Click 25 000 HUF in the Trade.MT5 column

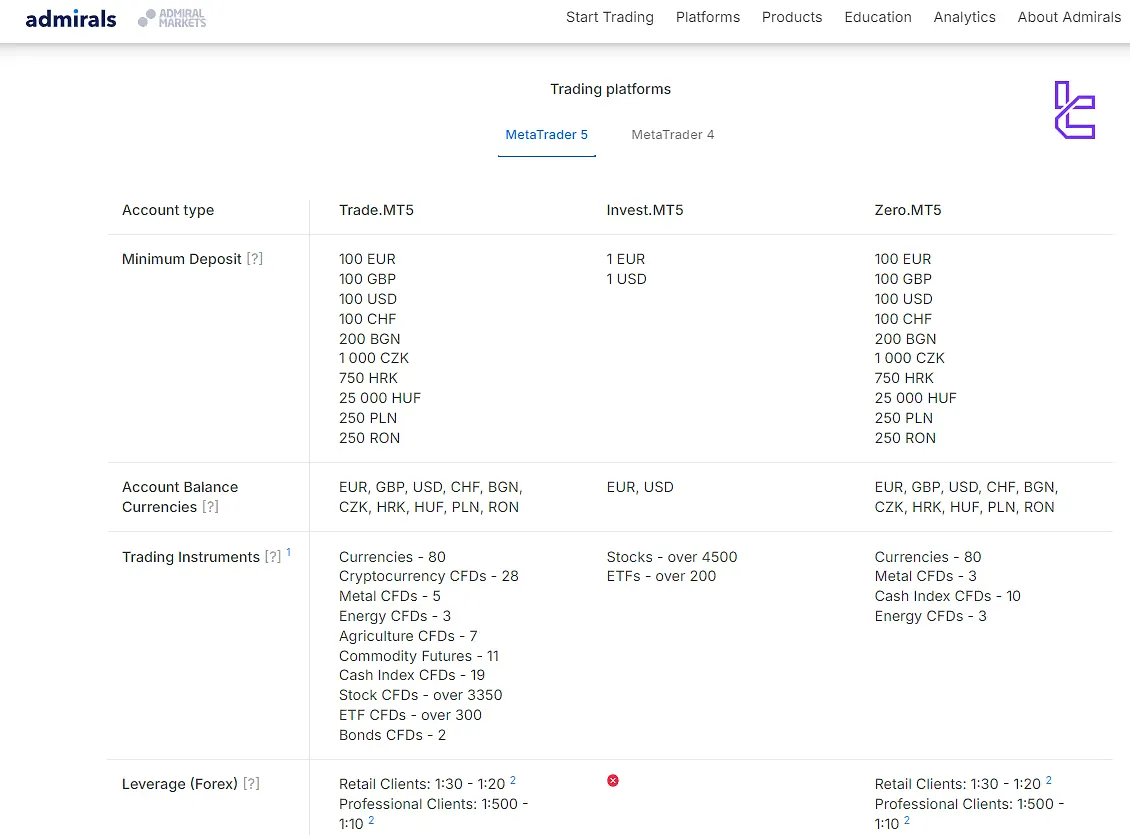point(380,398)
